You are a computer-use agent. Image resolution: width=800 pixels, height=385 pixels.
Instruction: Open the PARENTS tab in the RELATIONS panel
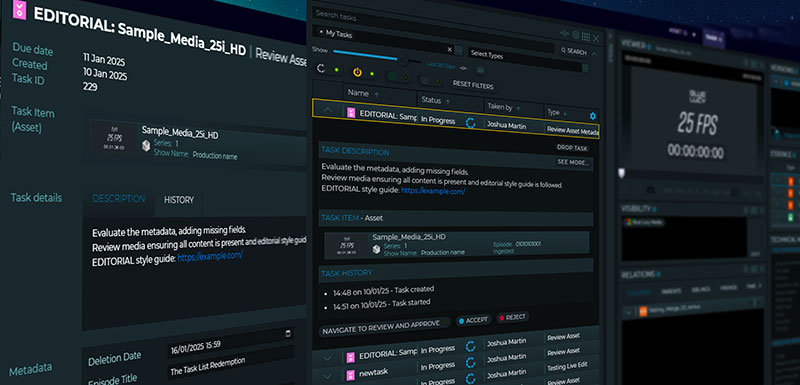point(671,291)
